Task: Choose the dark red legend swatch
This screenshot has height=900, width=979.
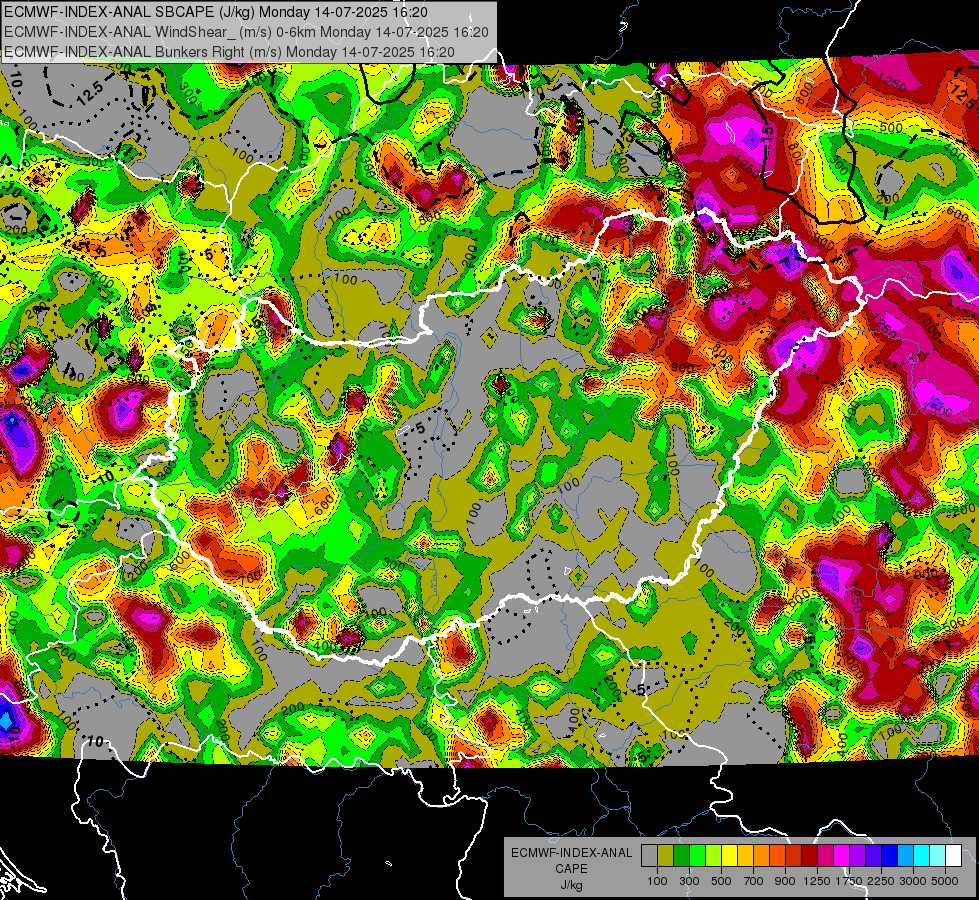Action: pos(809,856)
